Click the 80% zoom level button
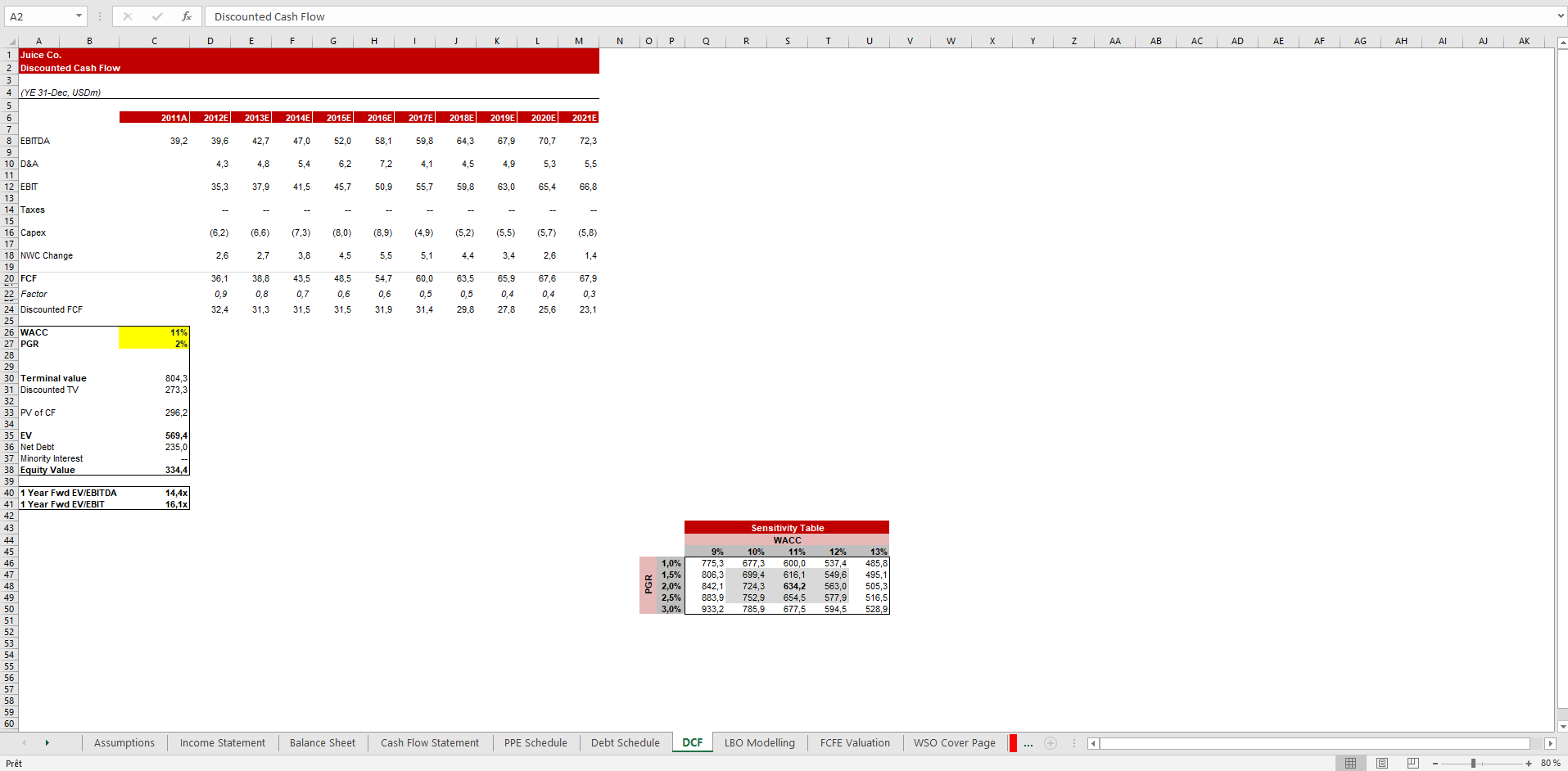The image size is (1568, 771). (1552, 763)
